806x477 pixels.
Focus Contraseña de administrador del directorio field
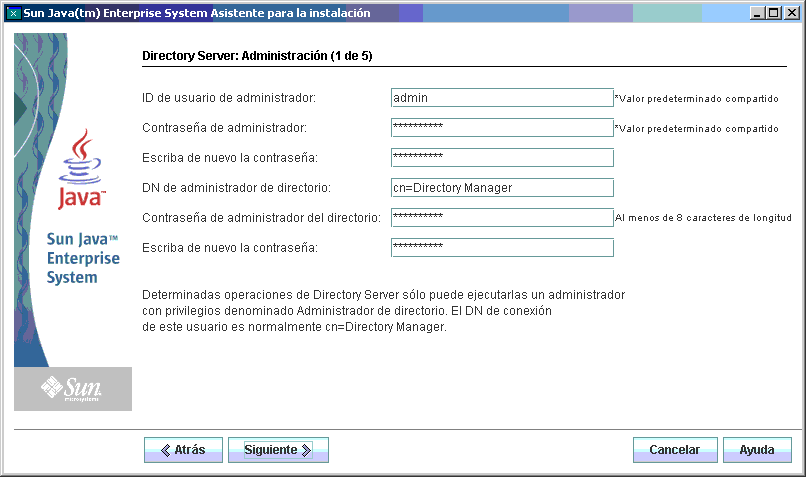pos(502,217)
